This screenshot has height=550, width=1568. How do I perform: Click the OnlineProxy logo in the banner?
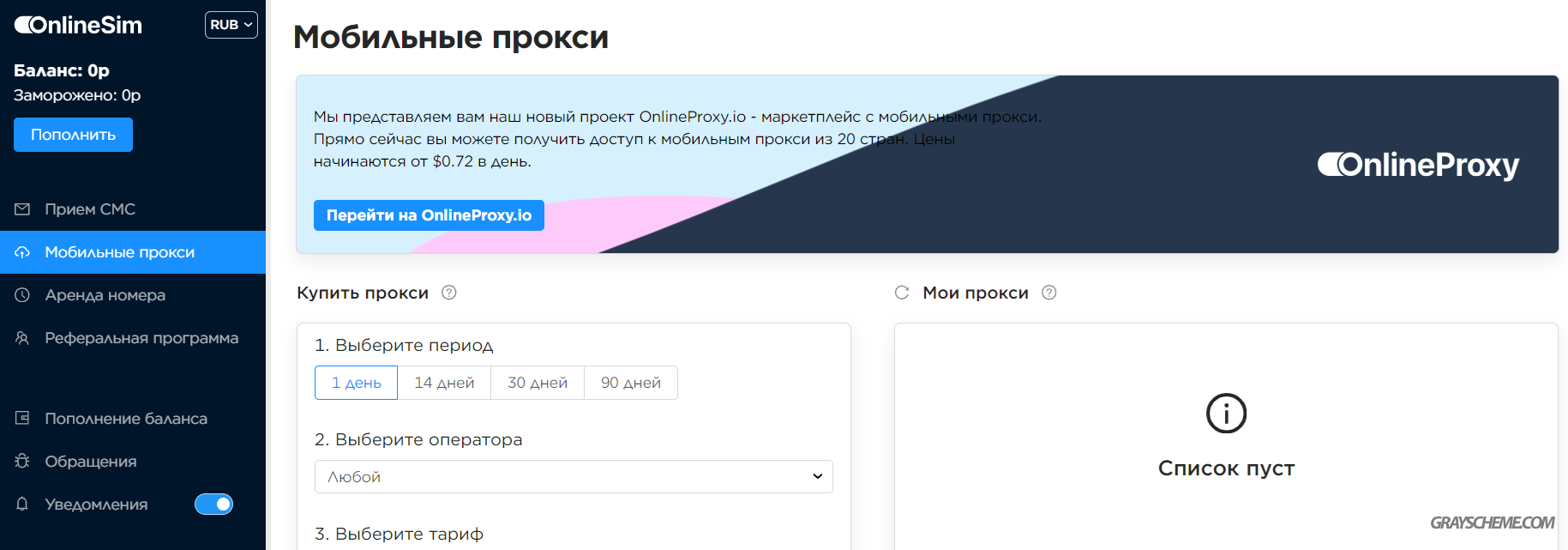click(1418, 165)
